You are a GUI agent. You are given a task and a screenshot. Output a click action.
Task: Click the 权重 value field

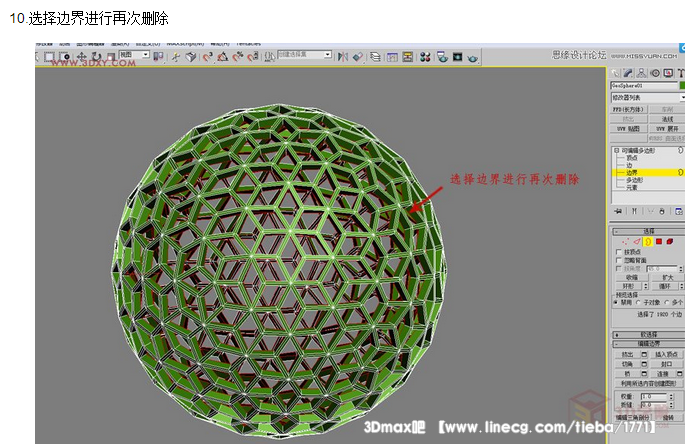point(654,396)
